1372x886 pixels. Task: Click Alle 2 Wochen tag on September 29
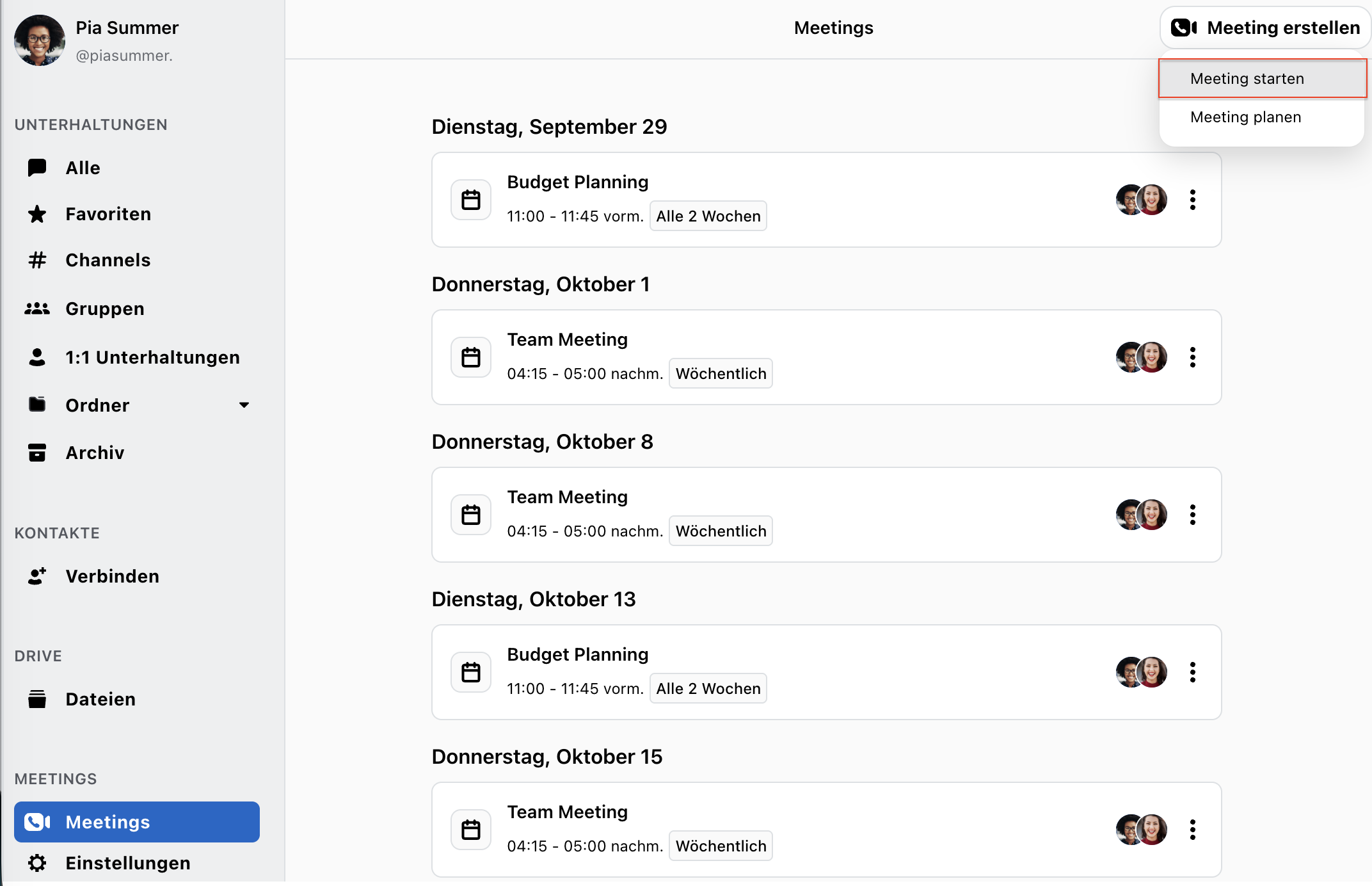pos(708,216)
